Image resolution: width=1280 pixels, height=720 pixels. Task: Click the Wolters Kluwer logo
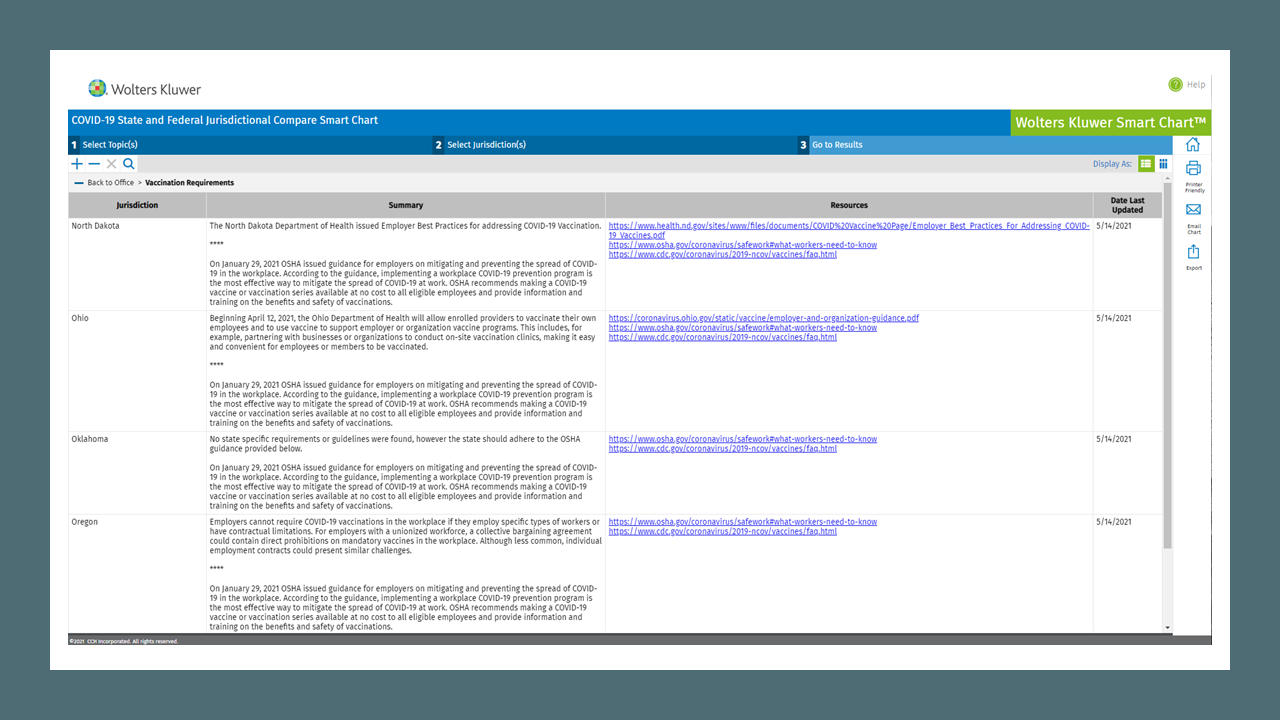[144, 89]
